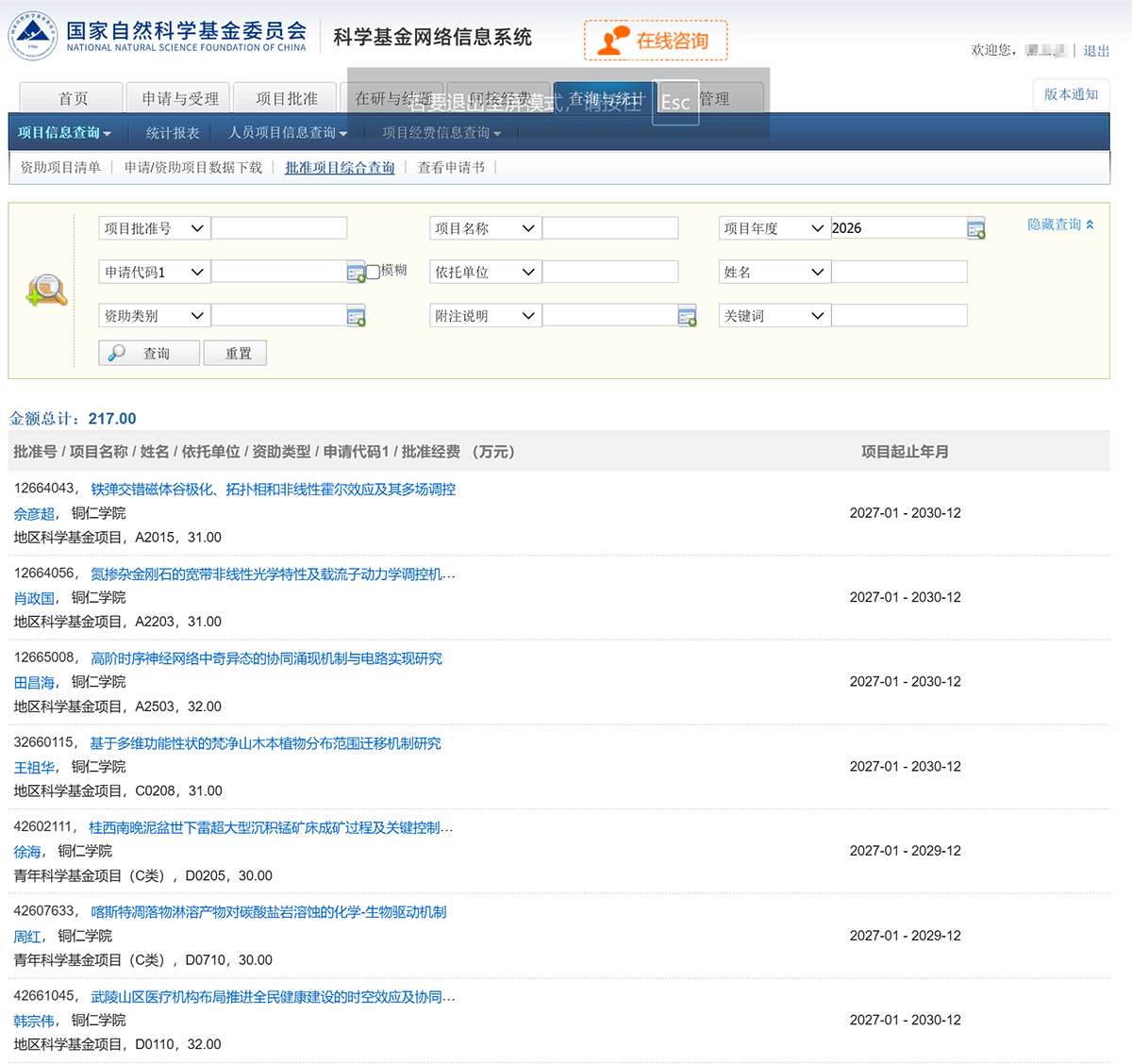Focus the 项目年度 field showing 2026
1132x1064 pixels.
point(899,228)
